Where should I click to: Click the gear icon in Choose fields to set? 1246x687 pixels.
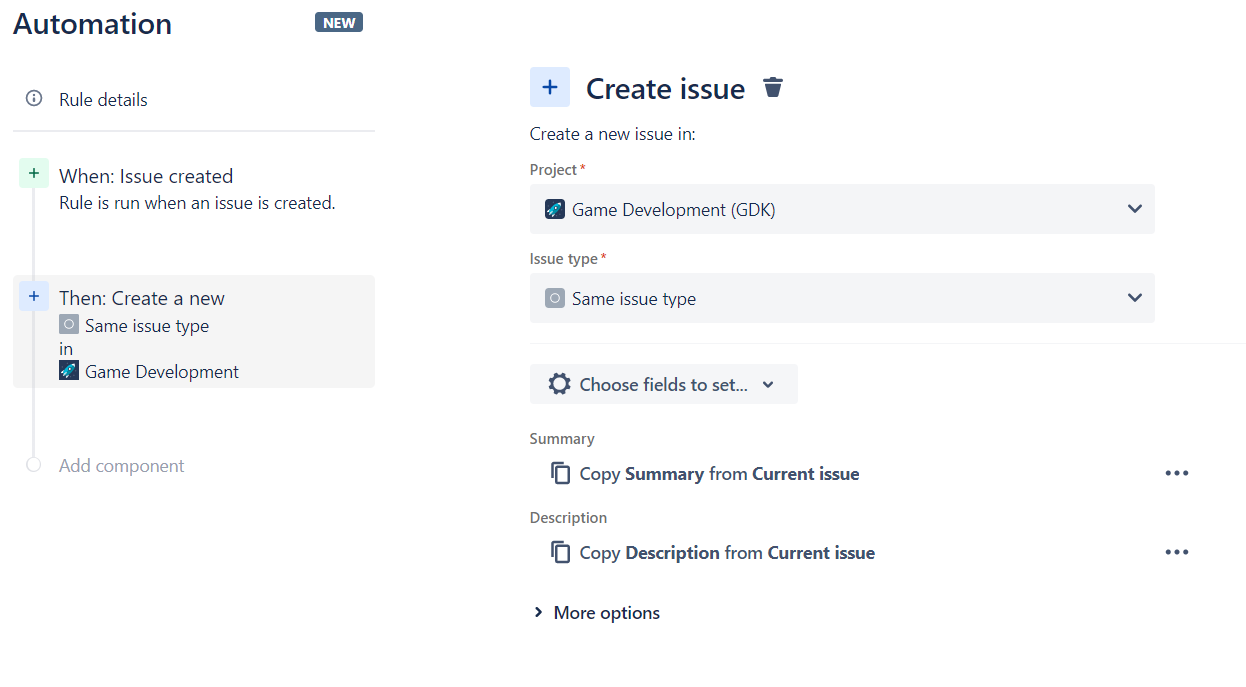point(560,384)
